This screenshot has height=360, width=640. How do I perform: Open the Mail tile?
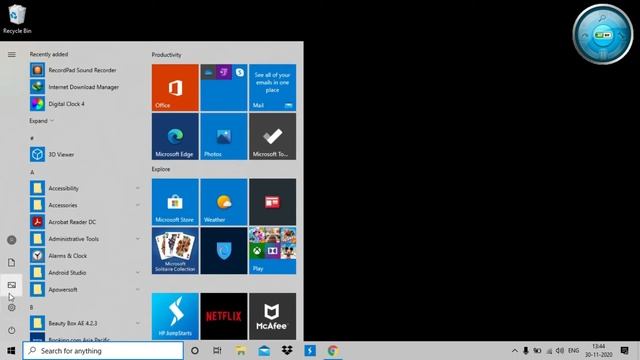(x=273, y=87)
